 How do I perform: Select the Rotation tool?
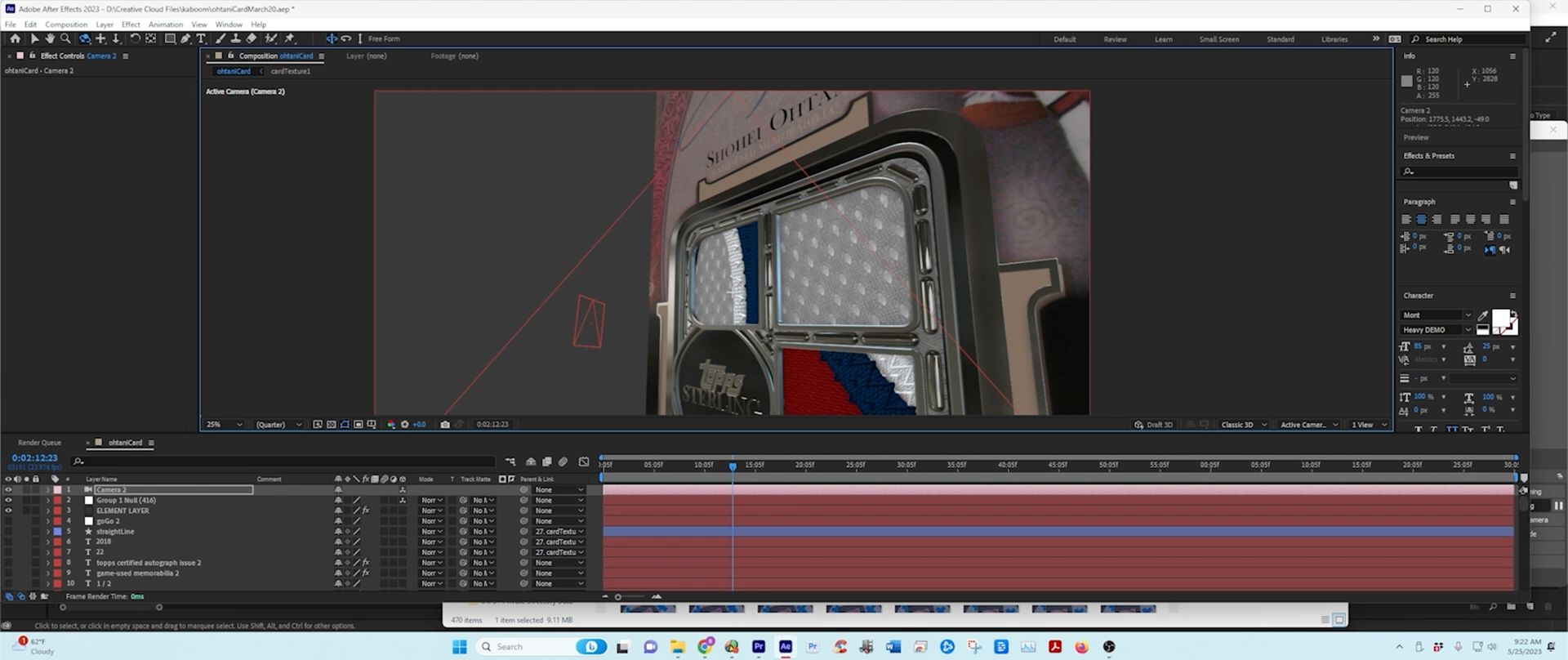135,38
